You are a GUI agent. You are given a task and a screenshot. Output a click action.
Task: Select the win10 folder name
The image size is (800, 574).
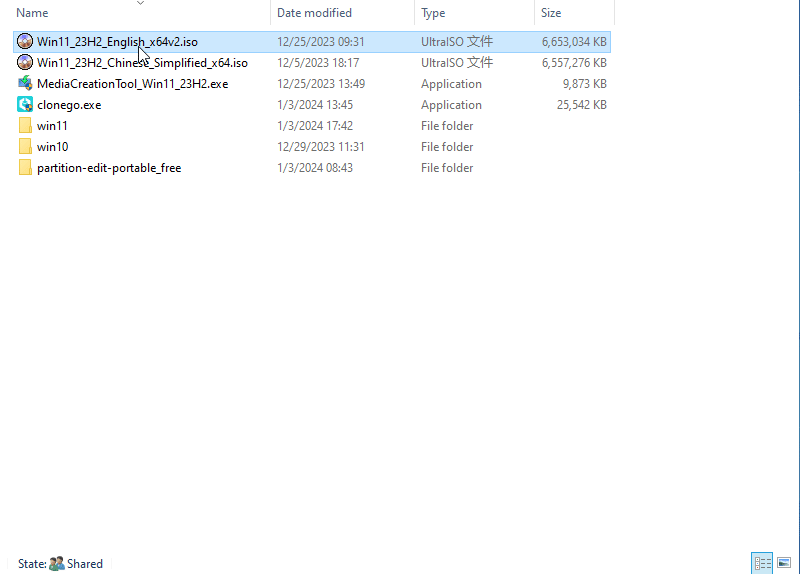53,146
